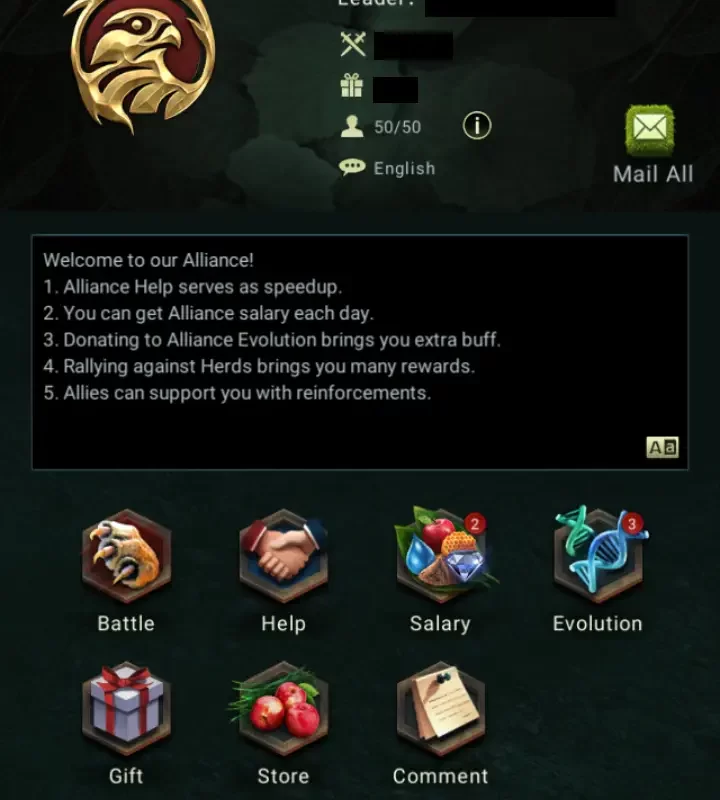Click the small gift level icon

pos(352,85)
